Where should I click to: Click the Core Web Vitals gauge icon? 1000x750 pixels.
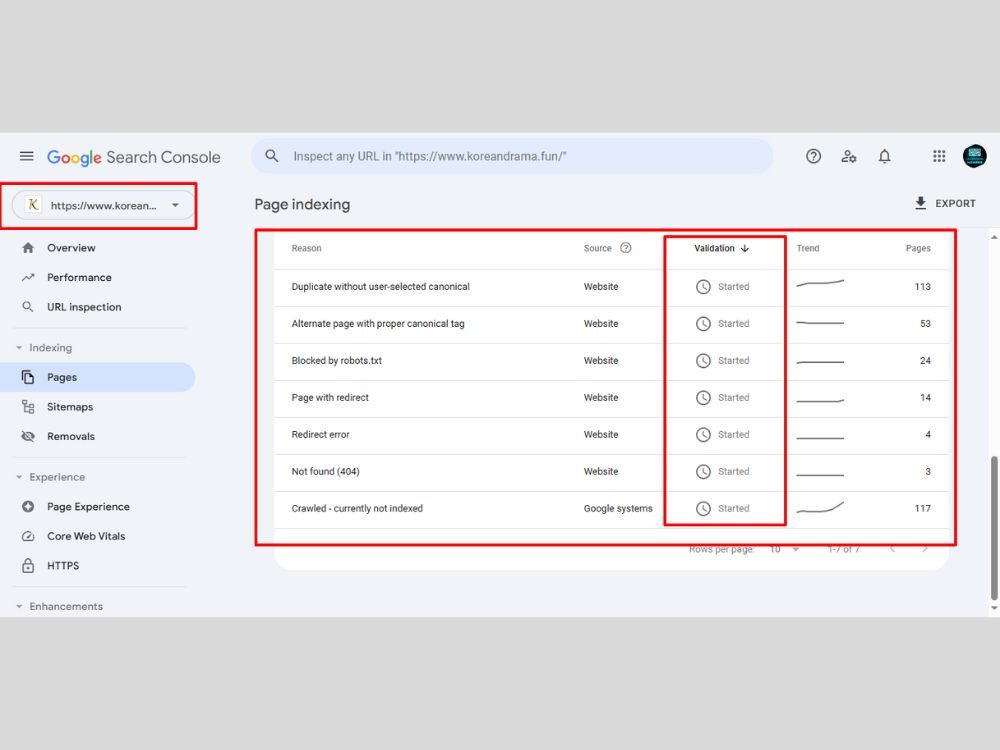point(27,536)
